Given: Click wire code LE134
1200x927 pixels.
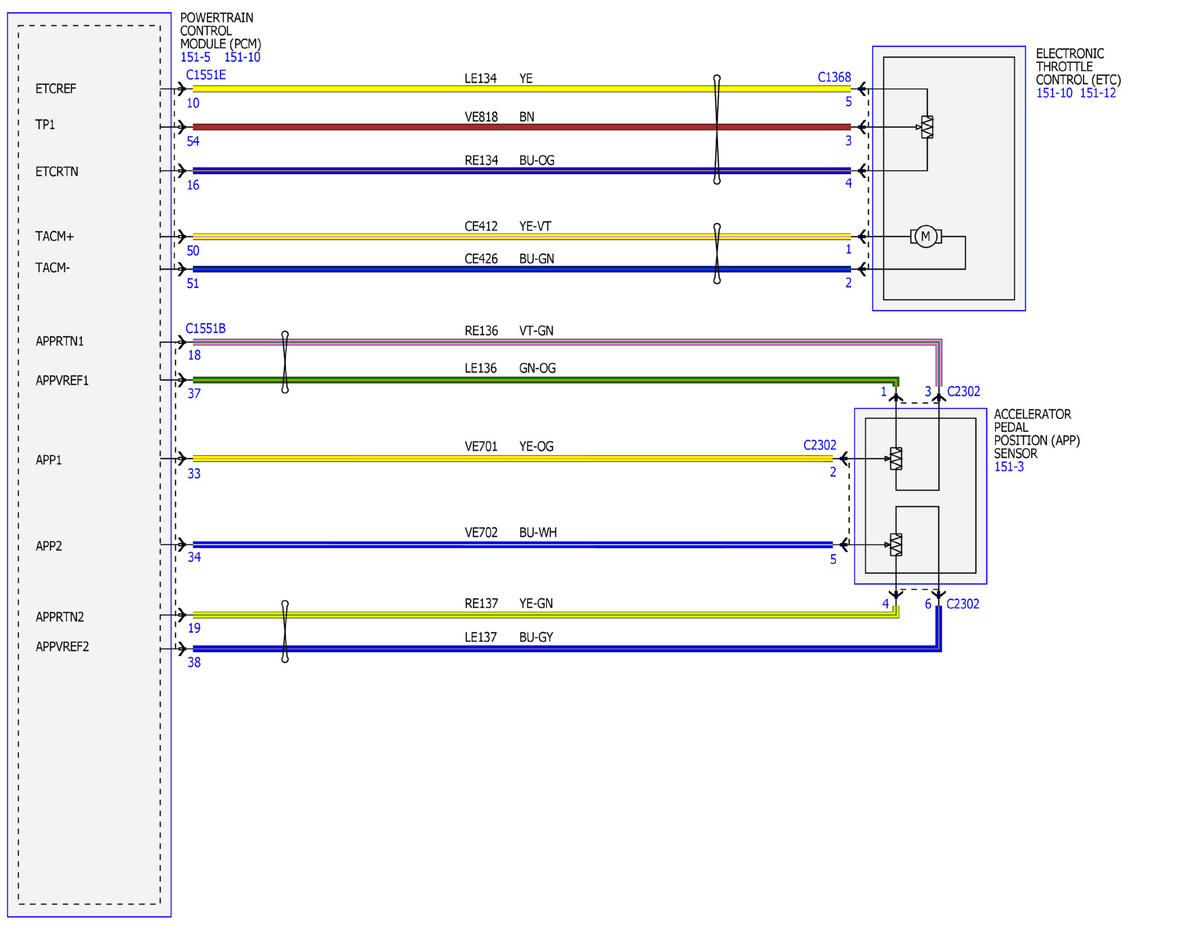Looking at the screenshot, I should [x=481, y=77].
